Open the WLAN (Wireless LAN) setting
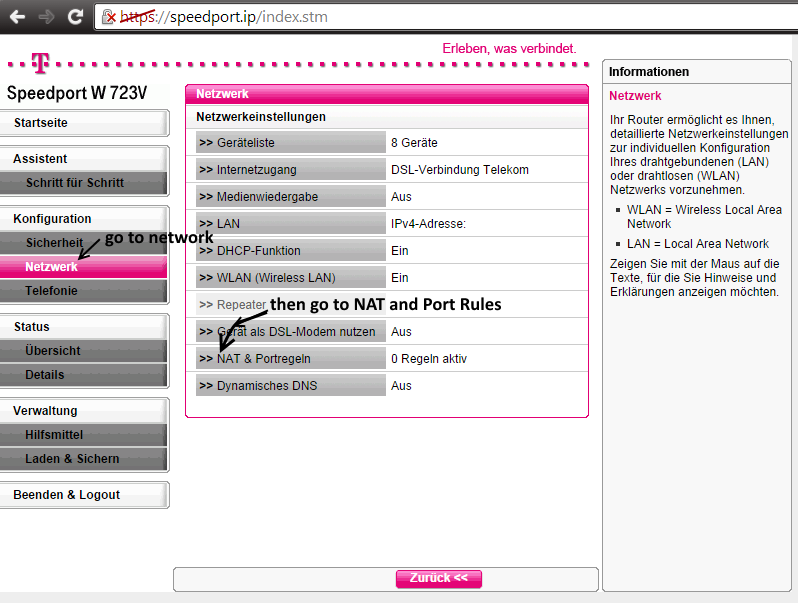Image resolution: width=798 pixels, height=603 pixels. (291, 277)
